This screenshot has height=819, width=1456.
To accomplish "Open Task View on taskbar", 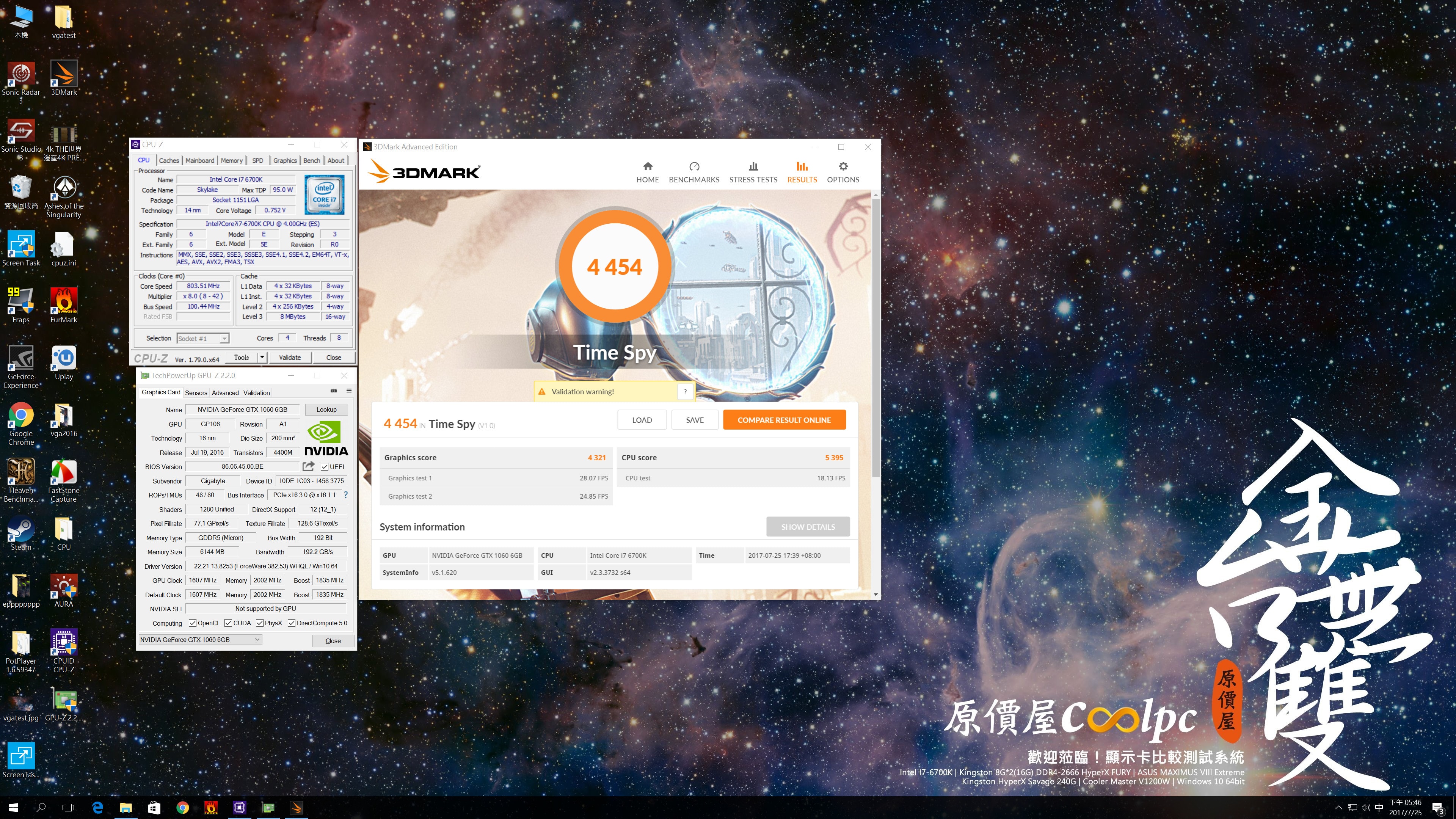I will click(x=68, y=807).
